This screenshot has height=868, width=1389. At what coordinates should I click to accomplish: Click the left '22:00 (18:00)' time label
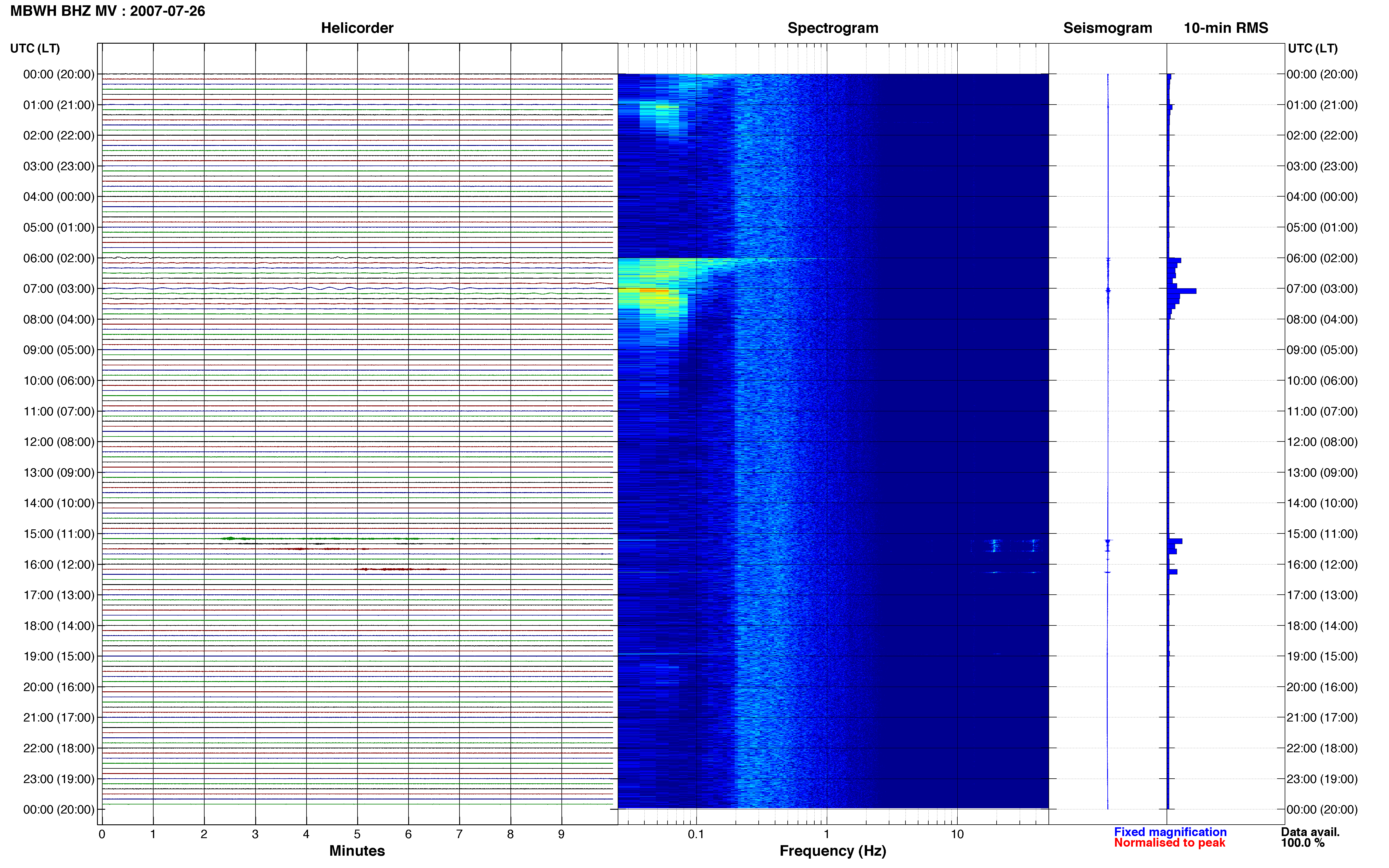coord(59,748)
